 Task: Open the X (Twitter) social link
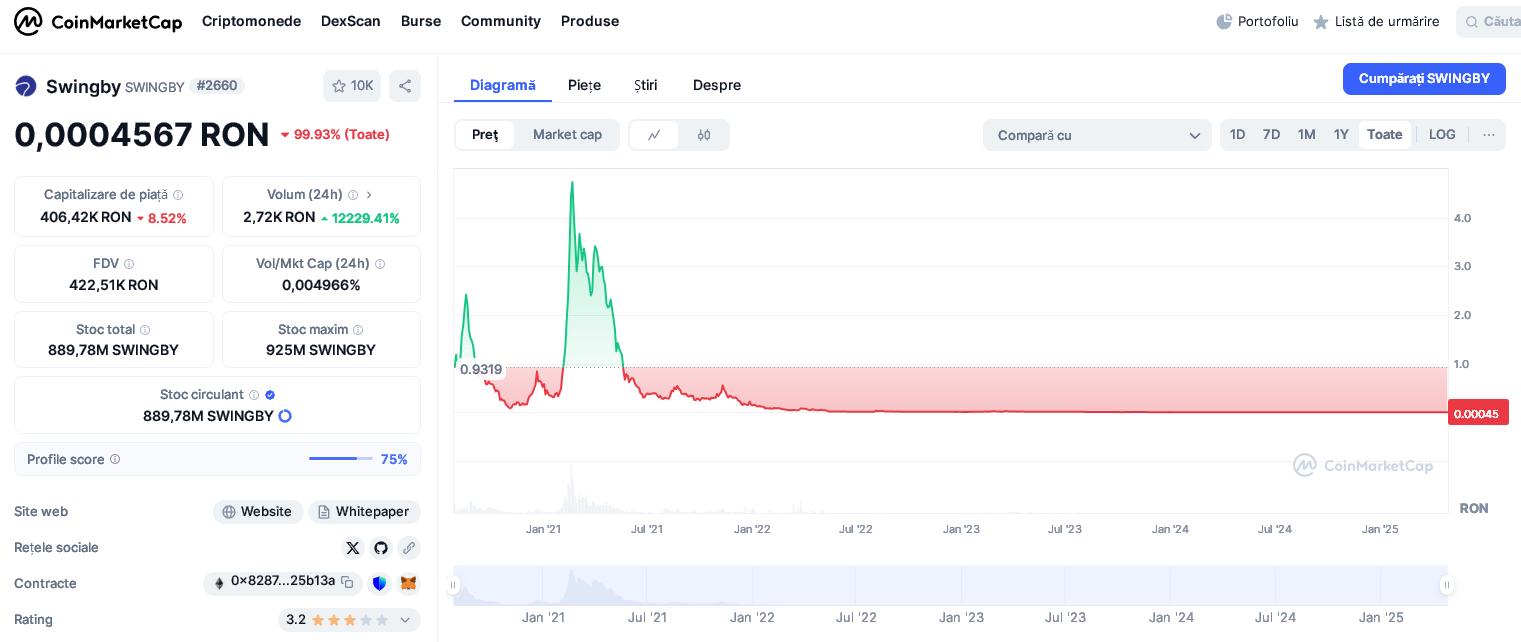click(x=352, y=548)
